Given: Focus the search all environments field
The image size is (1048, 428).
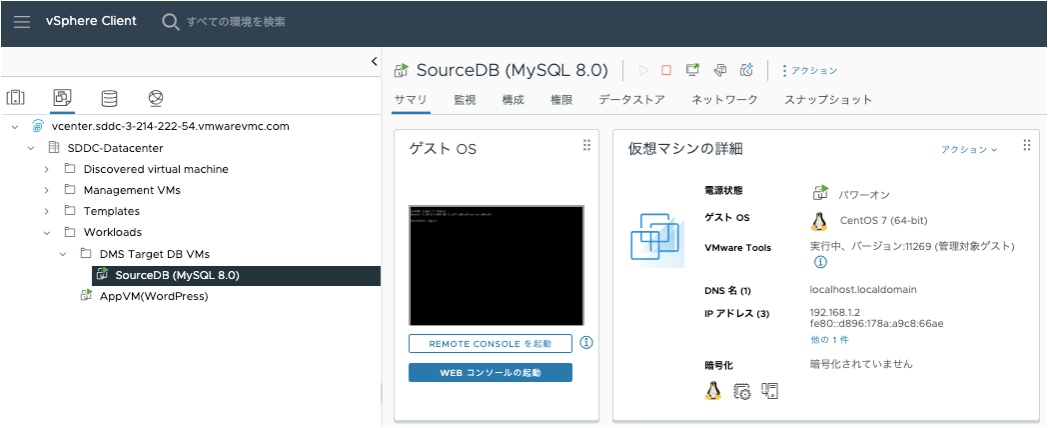Looking at the screenshot, I should pos(236,21).
